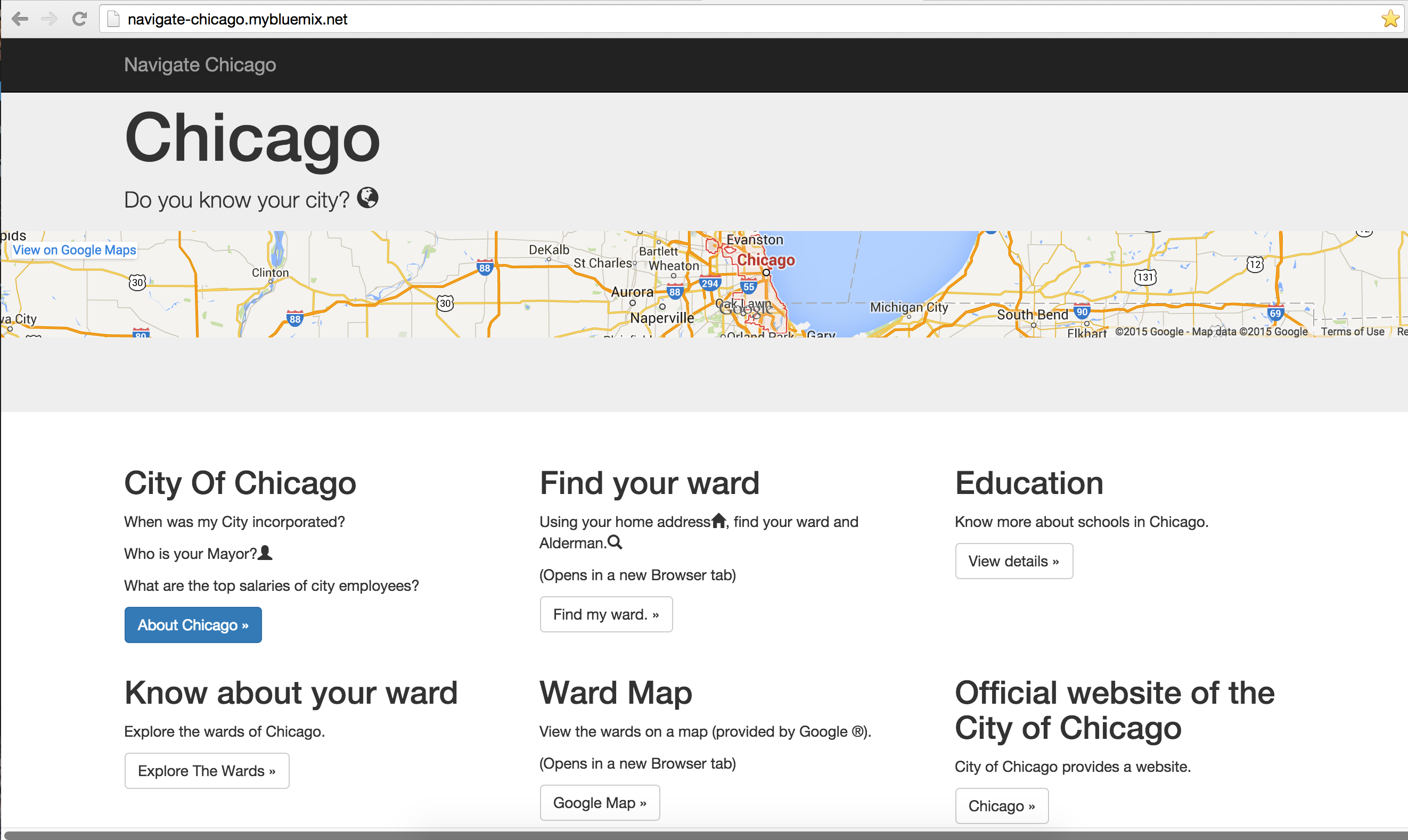The height and width of the screenshot is (840, 1408).
Task: Click the Chicago official website button
Action: 1001,805
